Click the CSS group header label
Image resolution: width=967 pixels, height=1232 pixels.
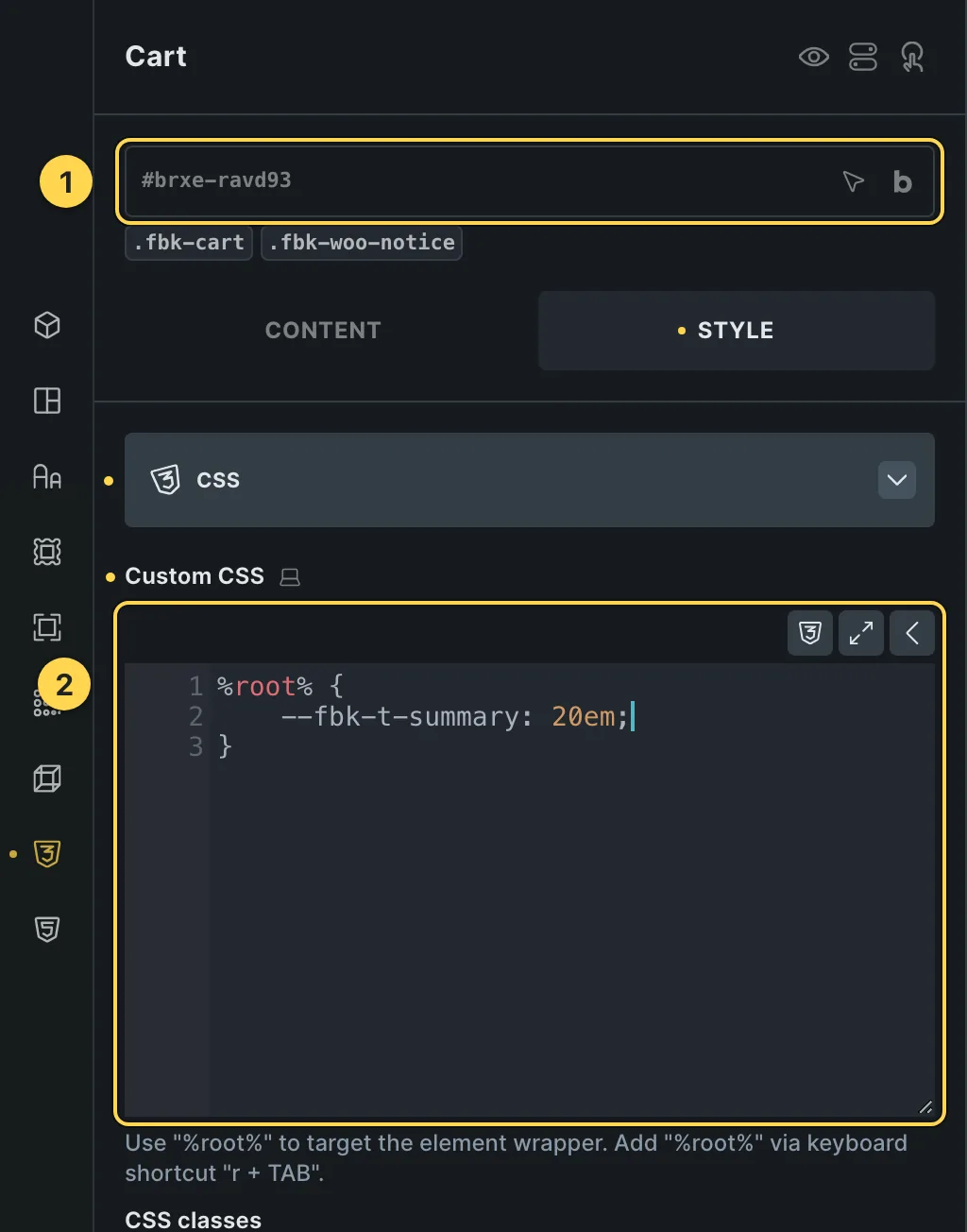click(218, 480)
